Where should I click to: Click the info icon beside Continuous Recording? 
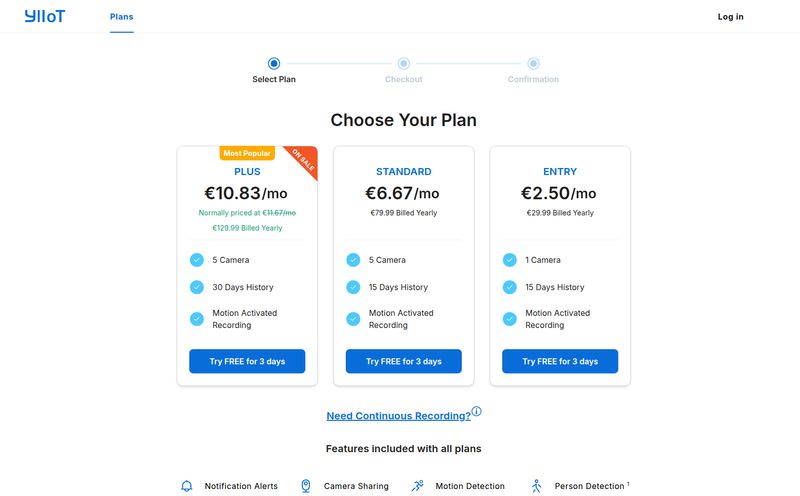pyautogui.click(x=476, y=411)
